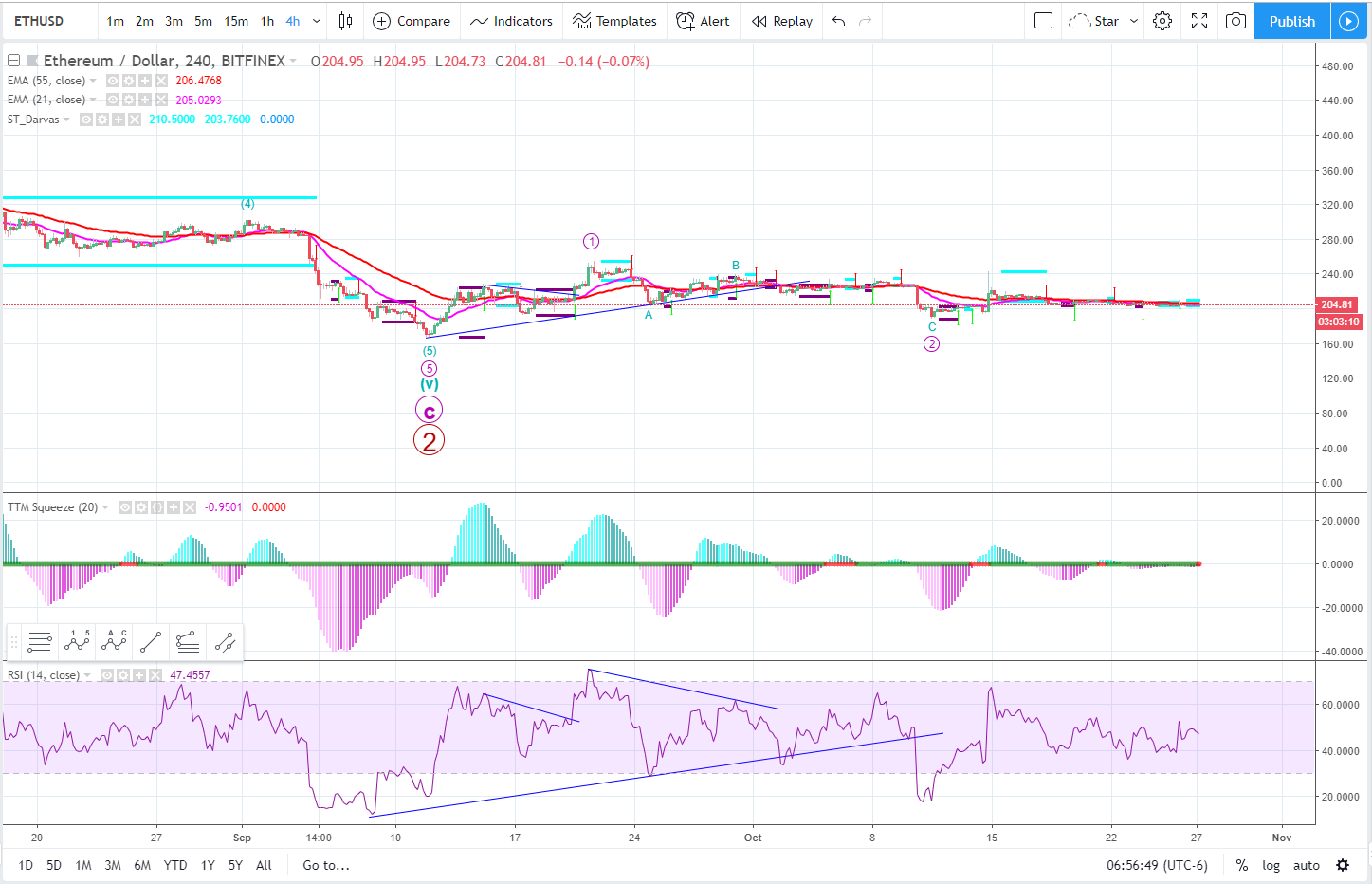The image size is (1372, 884).
Task: Expand the Star layout dropdown arrow
Action: (1134, 21)
